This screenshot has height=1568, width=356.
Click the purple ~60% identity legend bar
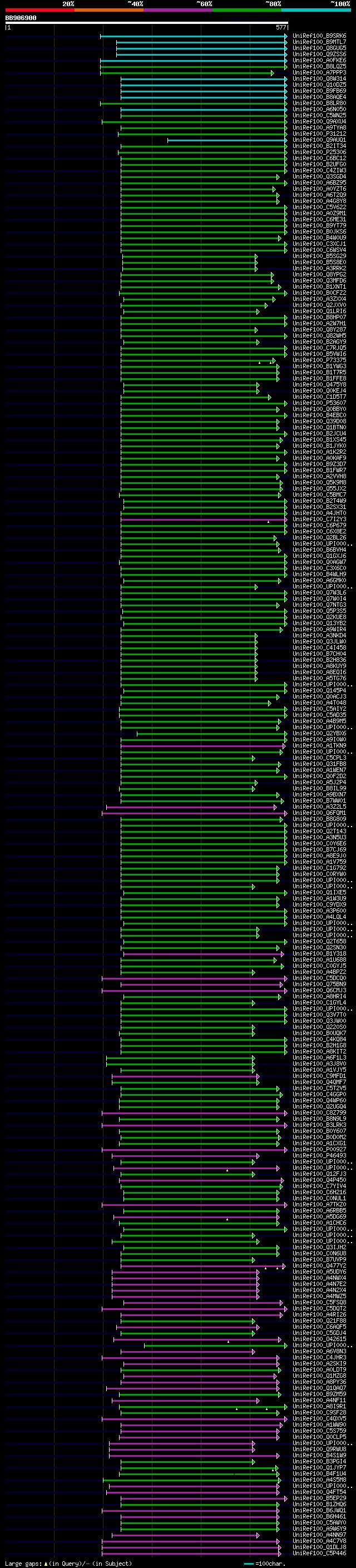pos(179,11)
